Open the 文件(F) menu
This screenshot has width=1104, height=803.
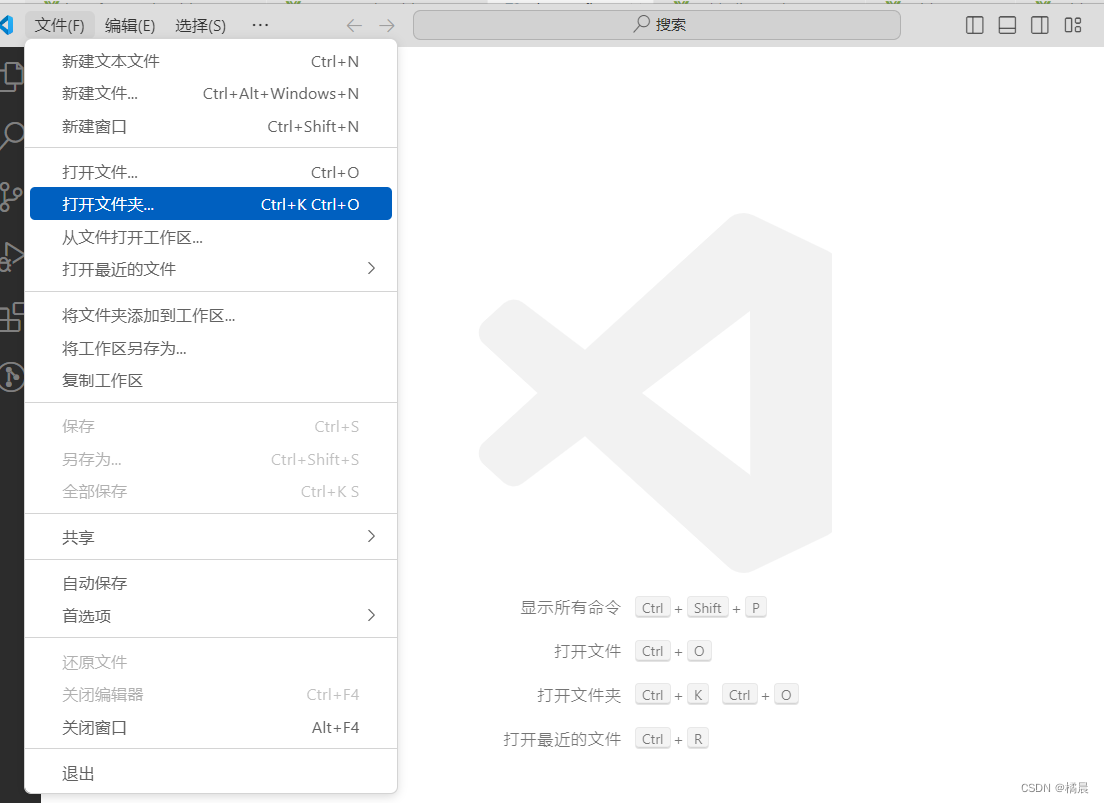[x=59, y=25]
